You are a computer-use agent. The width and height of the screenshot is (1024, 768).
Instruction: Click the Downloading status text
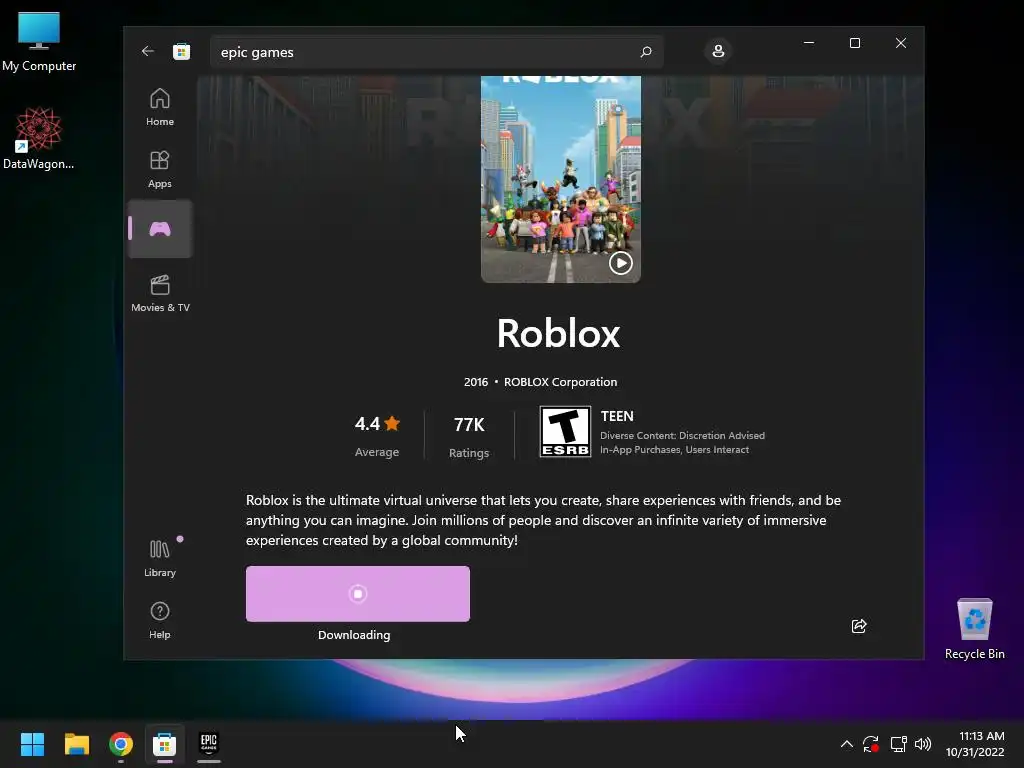pos(354,635)
